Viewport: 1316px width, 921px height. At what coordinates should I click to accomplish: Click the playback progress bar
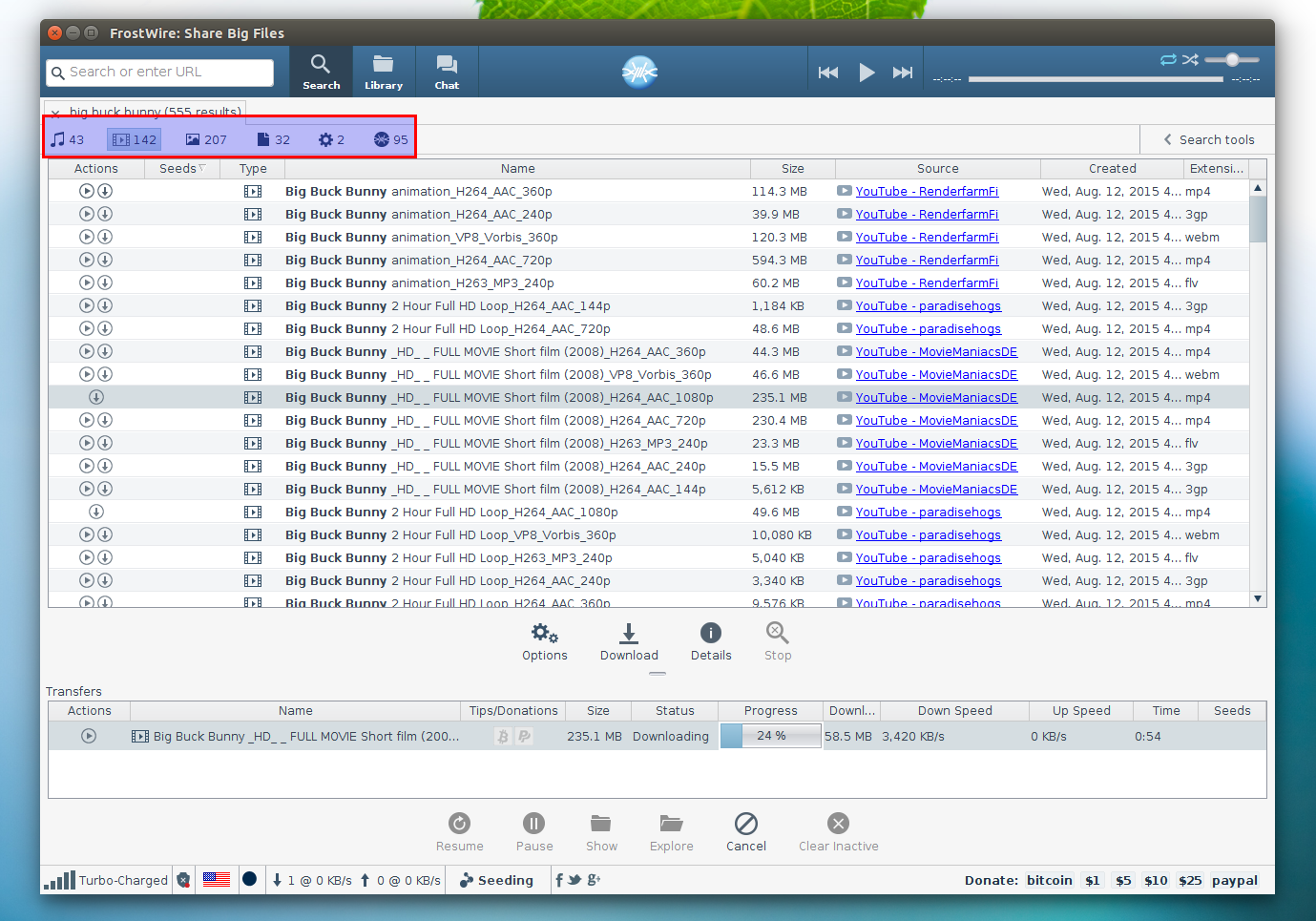[x=1096, y=79]
